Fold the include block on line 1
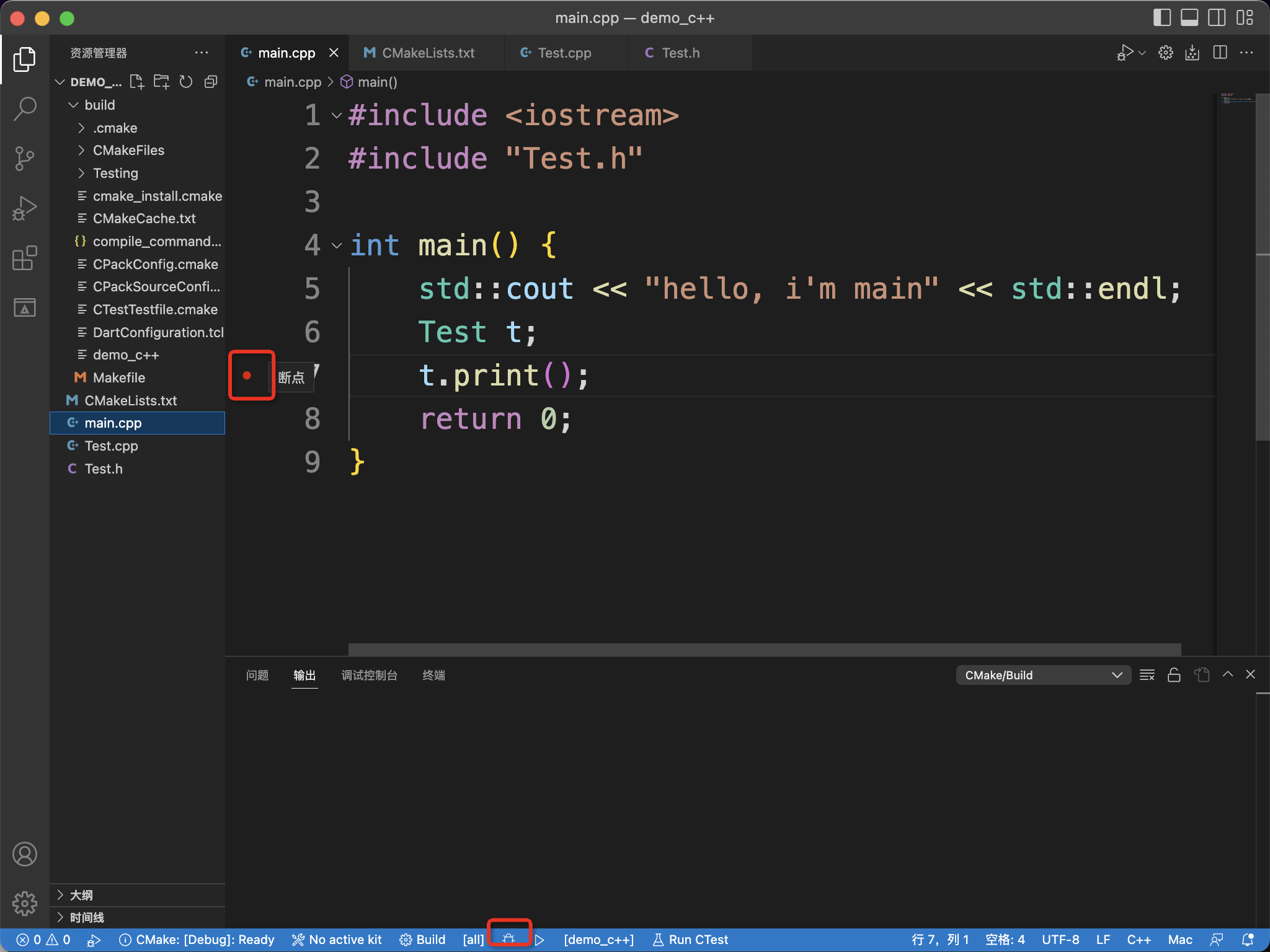This screenshot has height=952, width=1270. (337, 115)
